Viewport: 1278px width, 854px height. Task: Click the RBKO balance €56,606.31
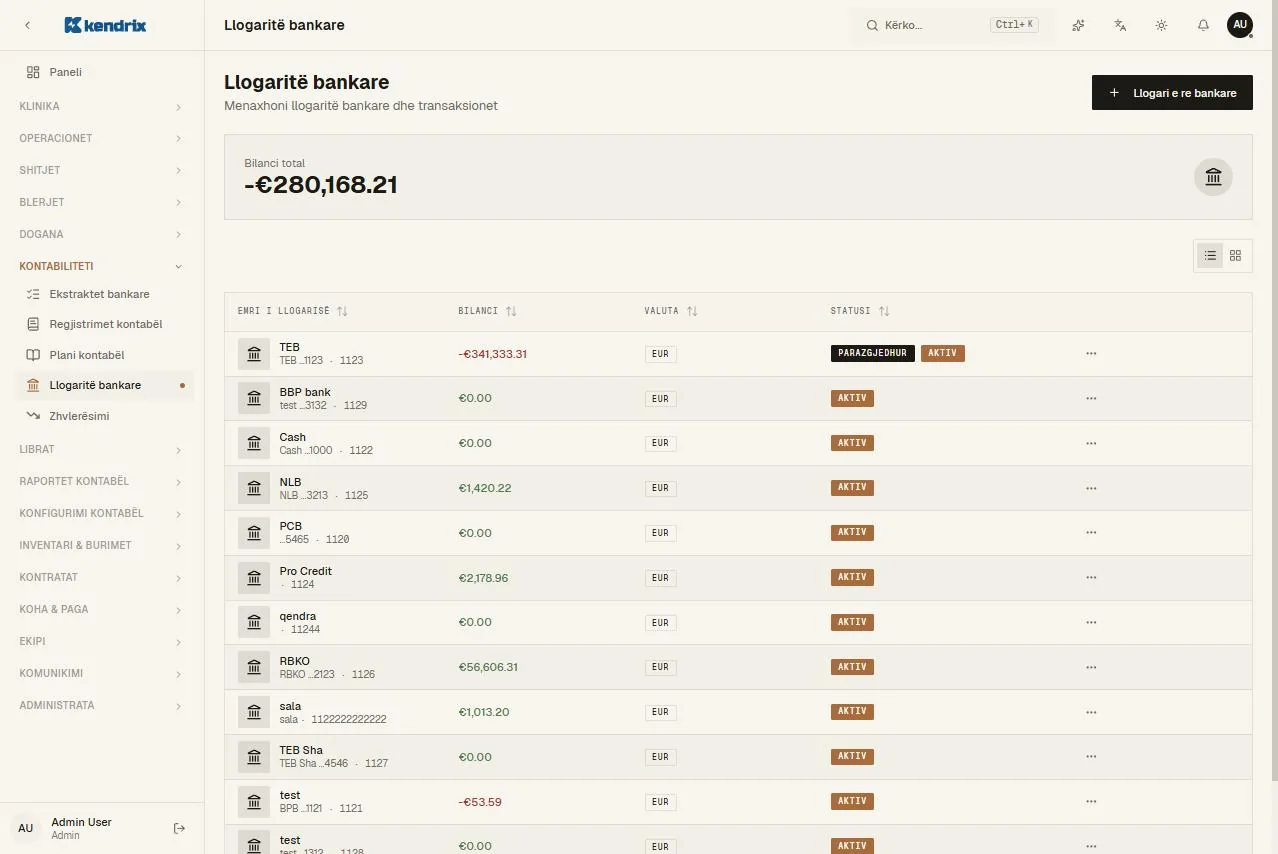pos(488,667)
